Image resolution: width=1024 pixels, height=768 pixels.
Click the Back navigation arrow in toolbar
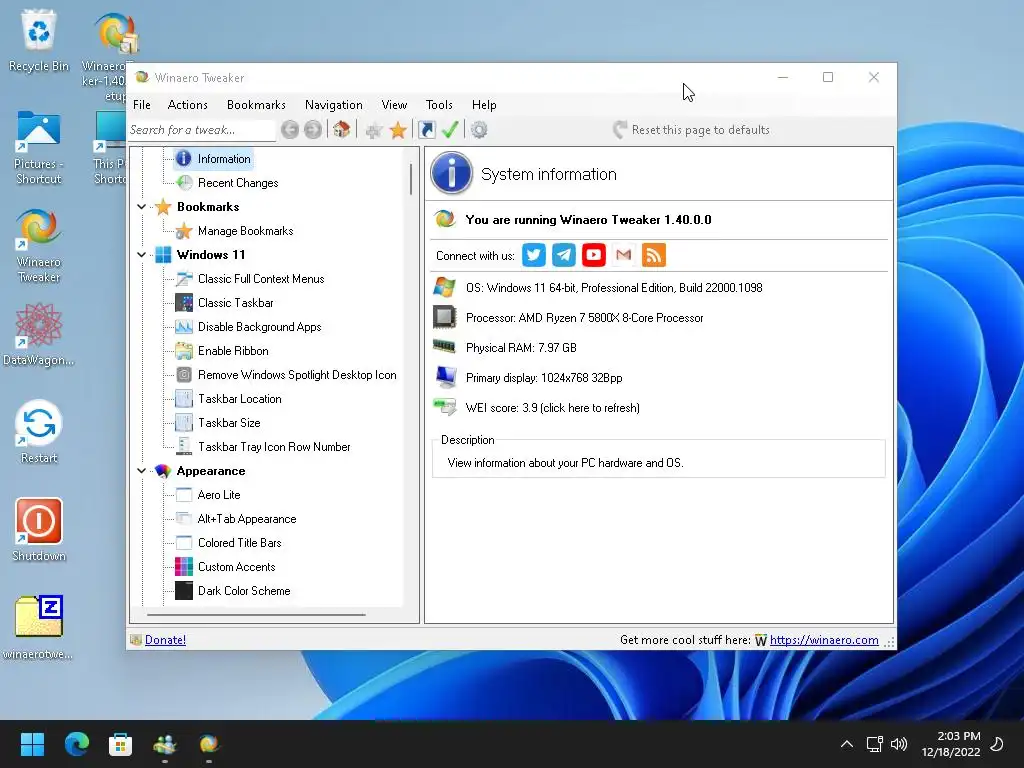(290, 130)
